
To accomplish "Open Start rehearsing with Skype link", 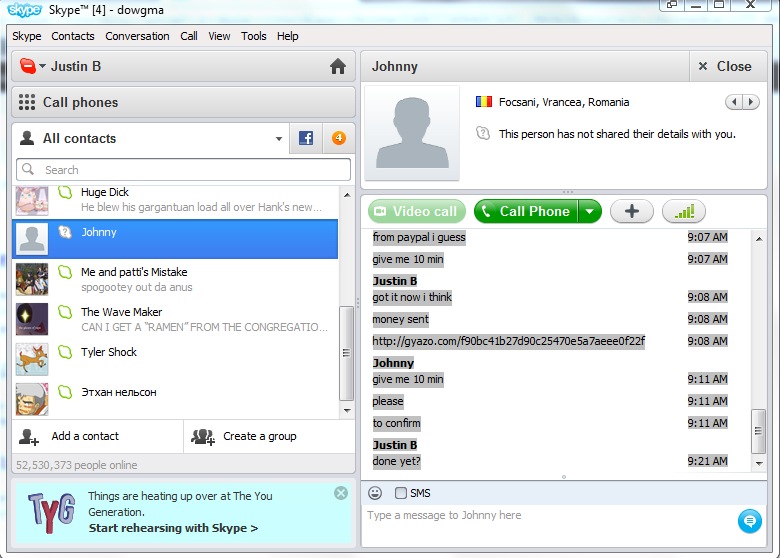I will (173, 528).
